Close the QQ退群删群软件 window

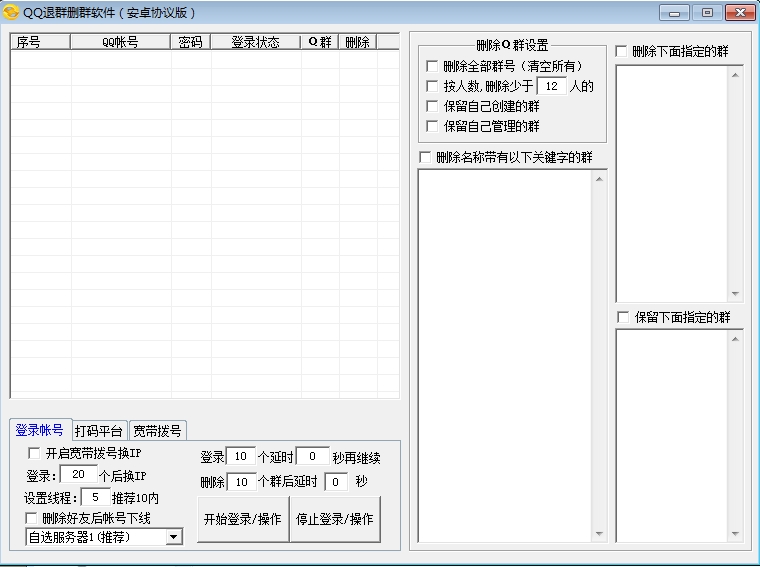740,13
